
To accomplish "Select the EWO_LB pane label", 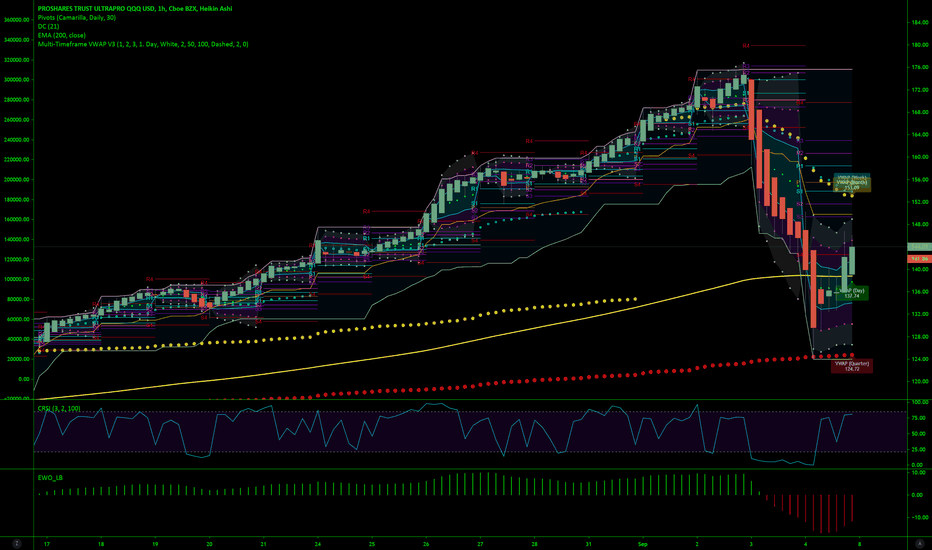I will 50,477.
